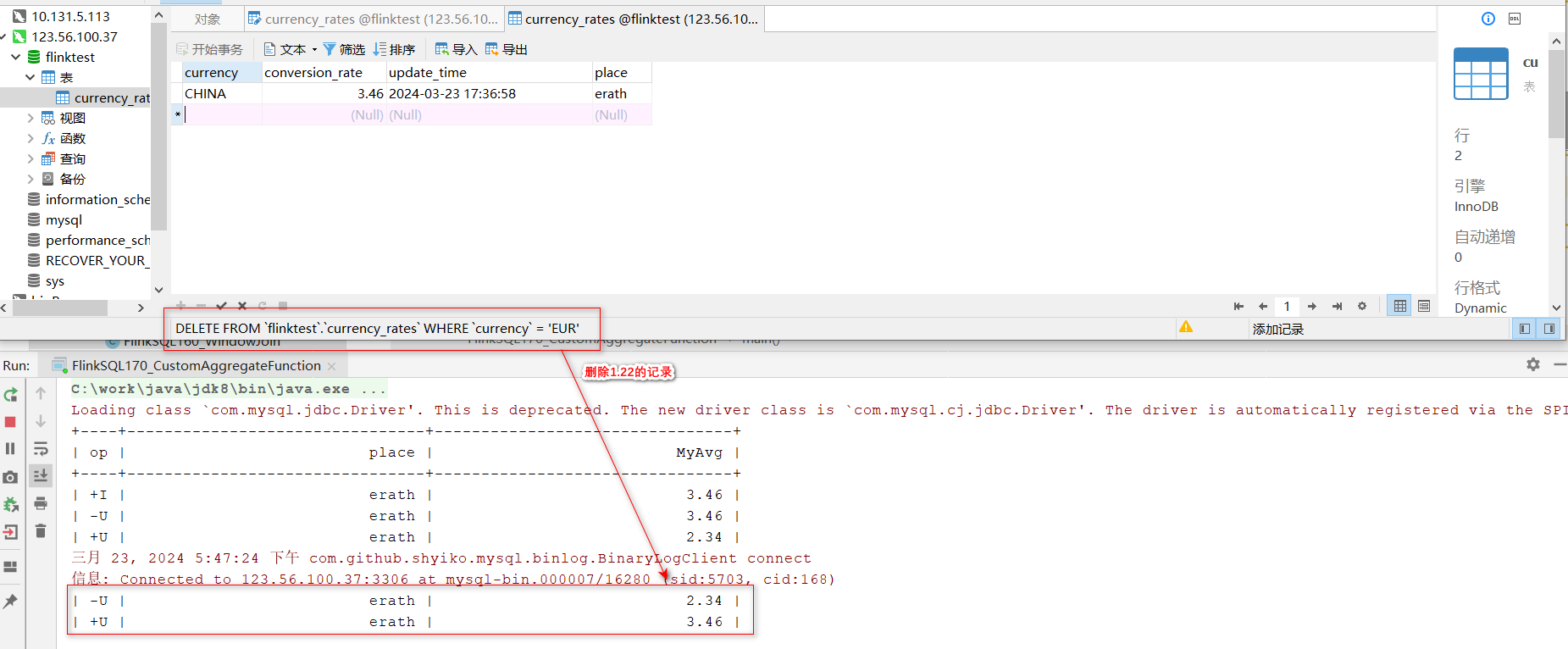Click the navigation tree horizontal scrollbar
The image size is (1568, 649).
(x=59, y=308)
